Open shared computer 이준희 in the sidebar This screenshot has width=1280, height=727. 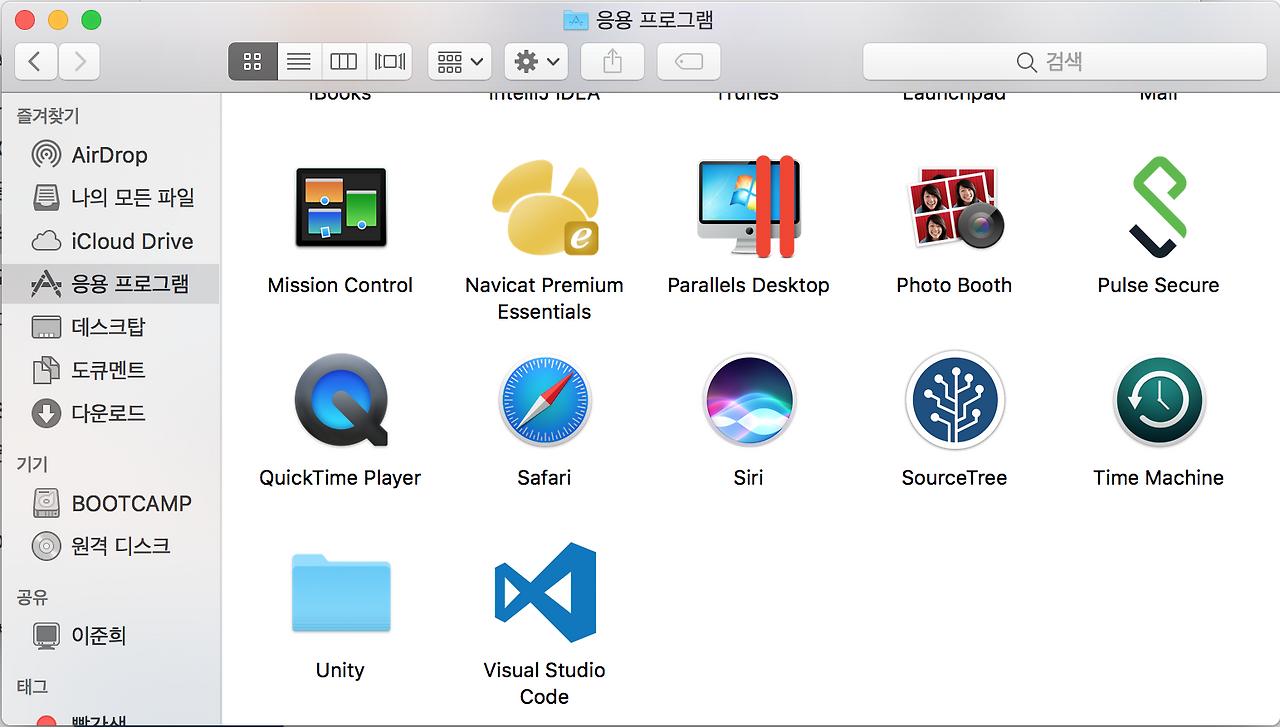coord(110,635)
